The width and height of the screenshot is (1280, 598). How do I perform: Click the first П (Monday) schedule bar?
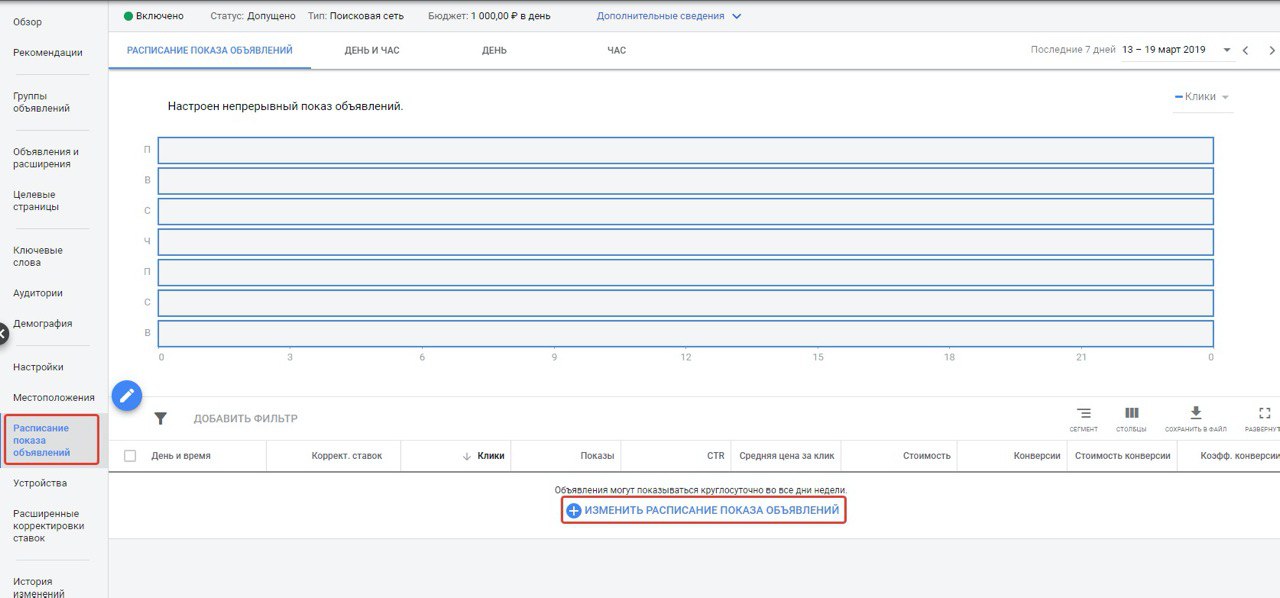[x=685, y=150]
